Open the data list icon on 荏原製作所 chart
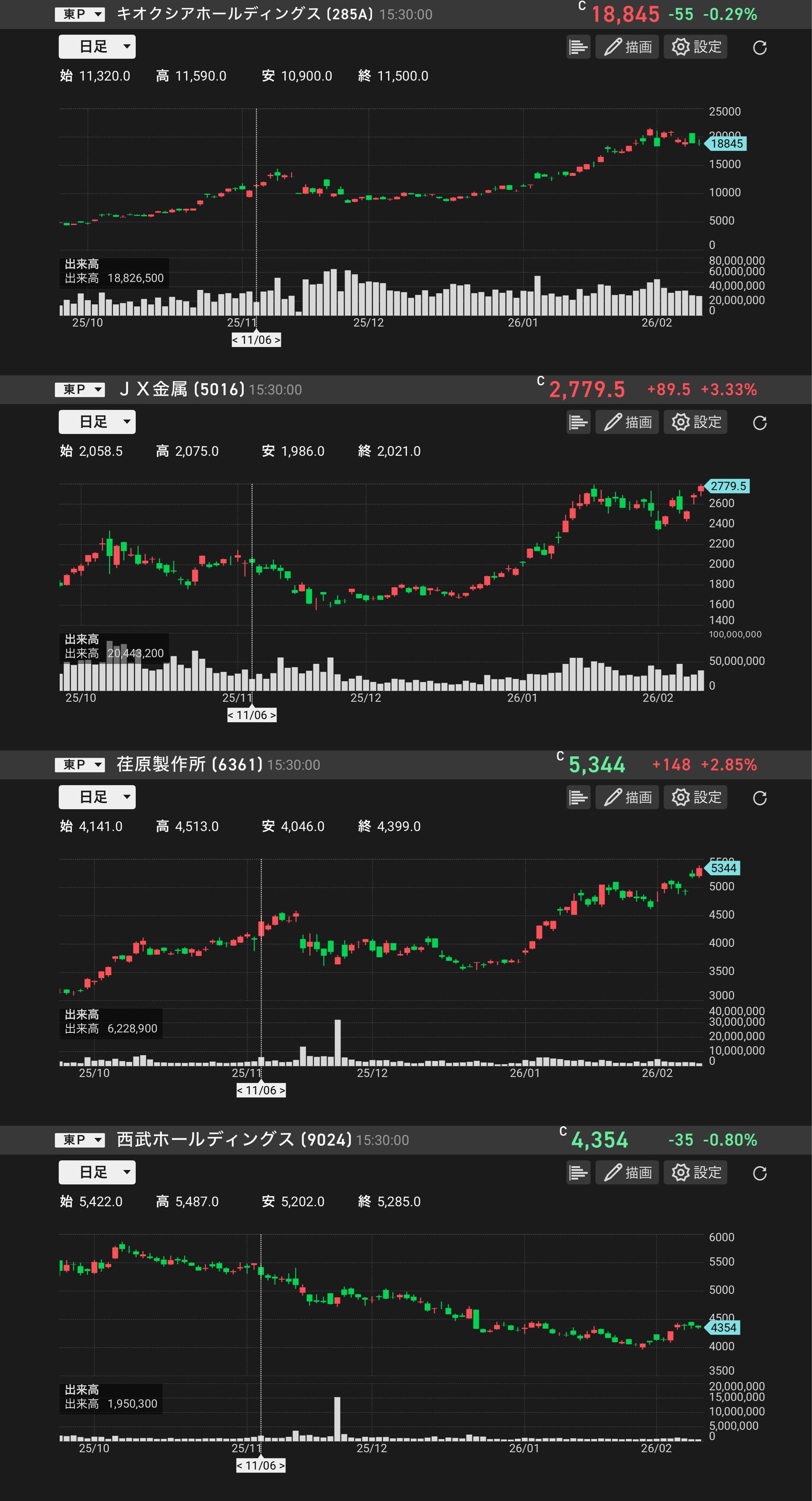The height and width of the screenshot is (1501, 812). point(579,798)
